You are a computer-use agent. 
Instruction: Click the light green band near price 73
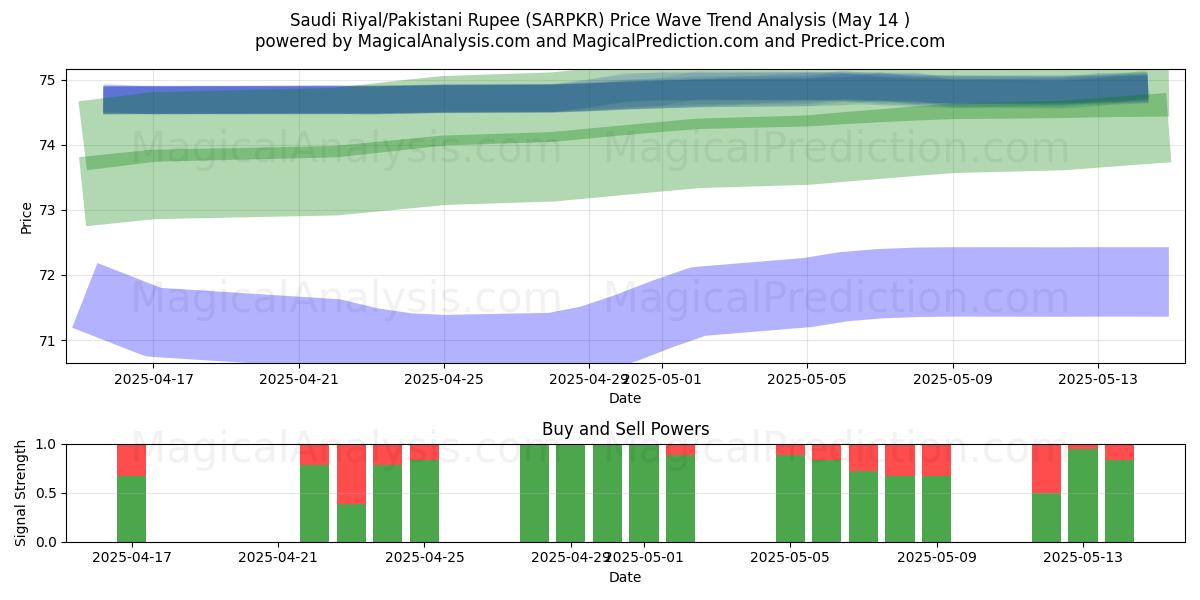[x=625, y=170]
